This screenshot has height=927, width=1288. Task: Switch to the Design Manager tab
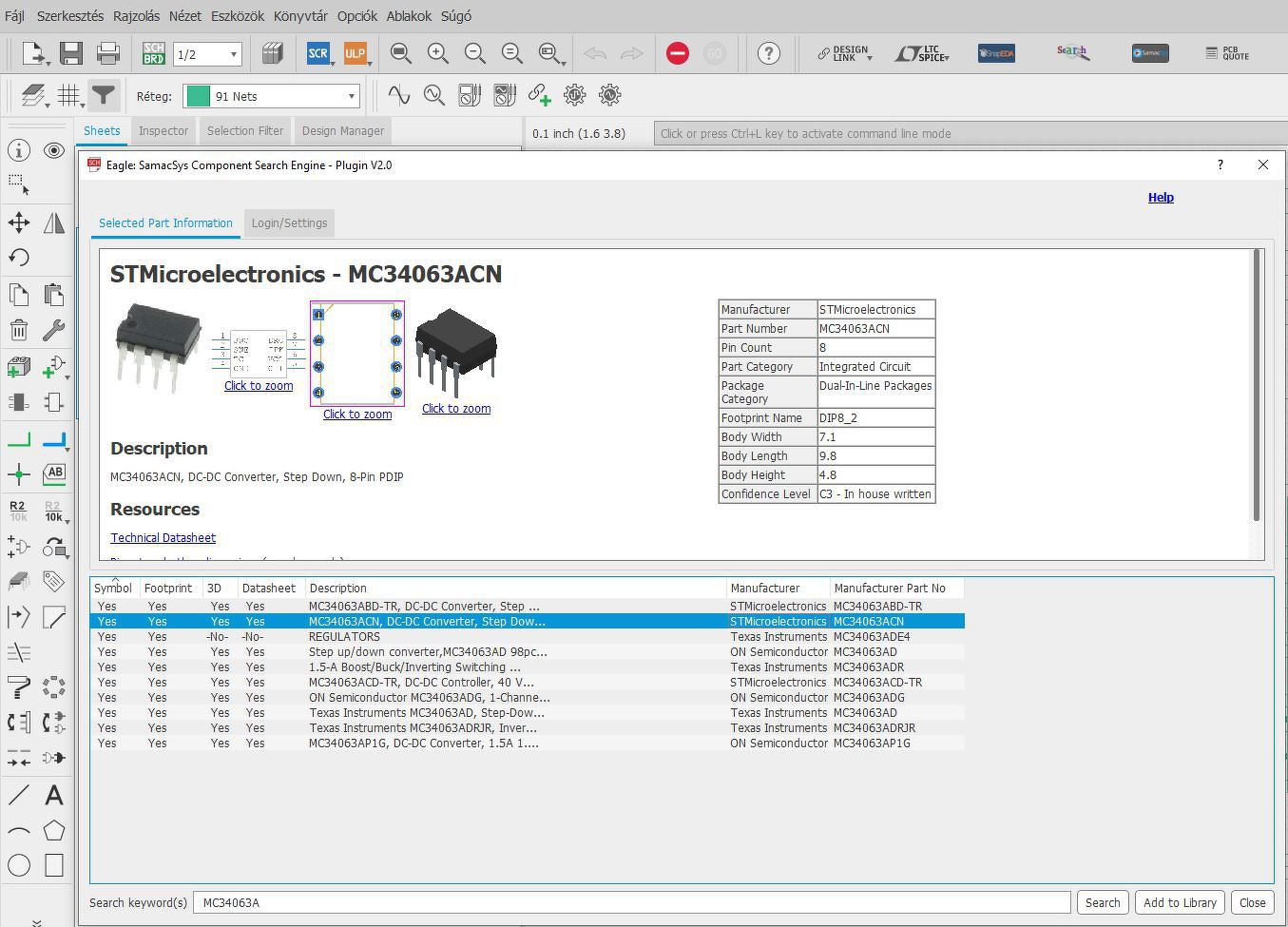coord(343,131)
